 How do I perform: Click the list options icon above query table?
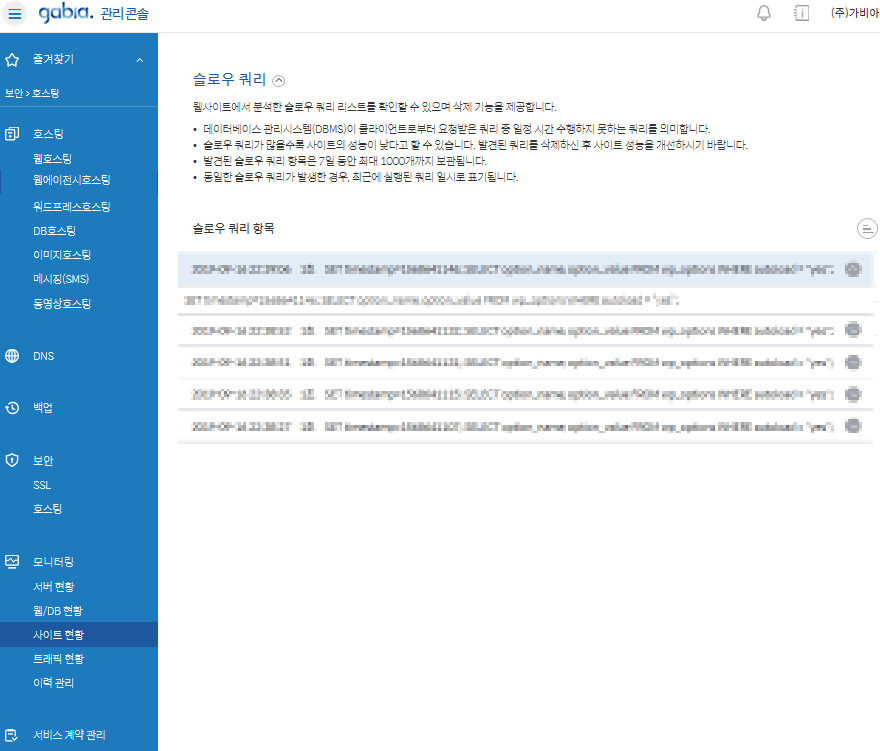[x=867, y=229]
